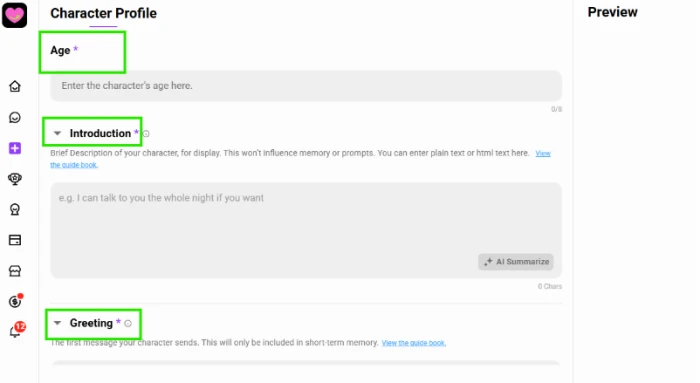
Task: Click info icon beside Greeting
Action: tap(128, 323)
